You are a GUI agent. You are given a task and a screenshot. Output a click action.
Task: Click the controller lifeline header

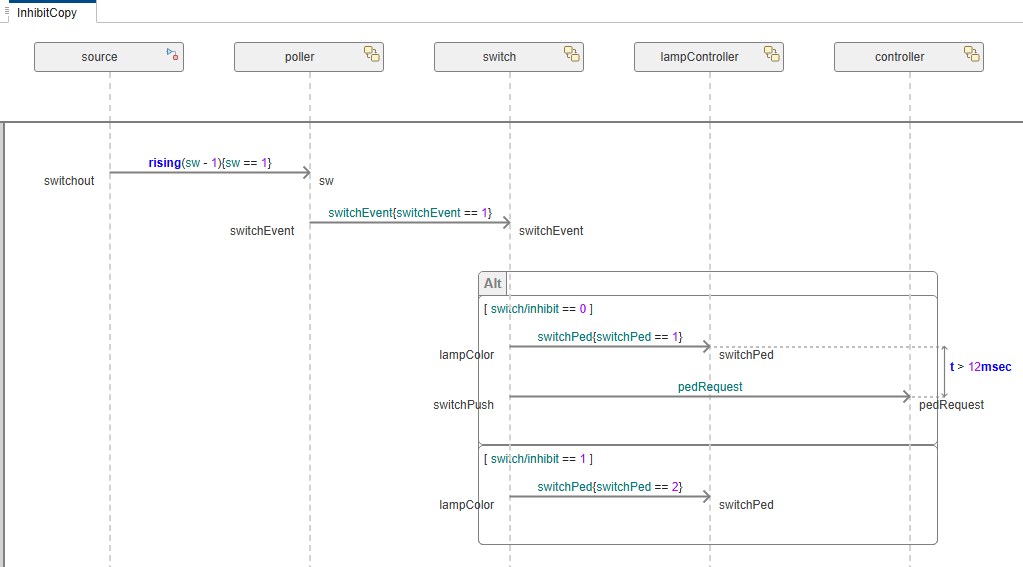click(x=909, y=57)
